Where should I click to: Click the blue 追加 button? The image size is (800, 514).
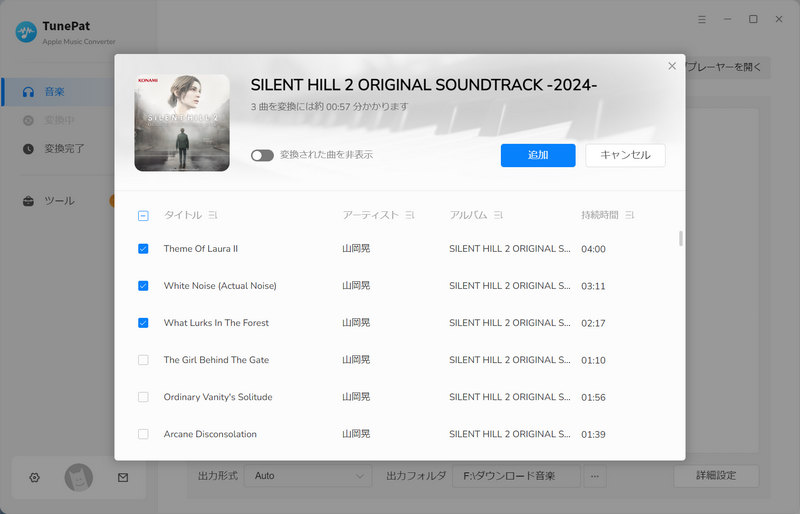538,155
